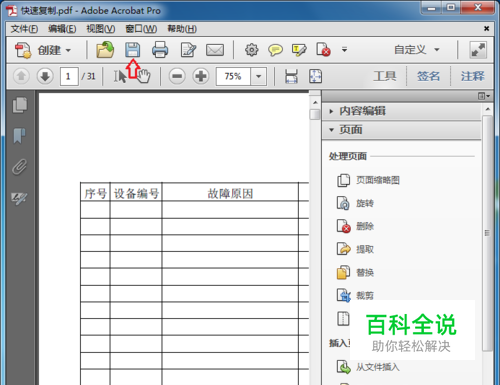Toggle read mode with the expand arrows icon
500x385 pixels.
click(478, 50)
